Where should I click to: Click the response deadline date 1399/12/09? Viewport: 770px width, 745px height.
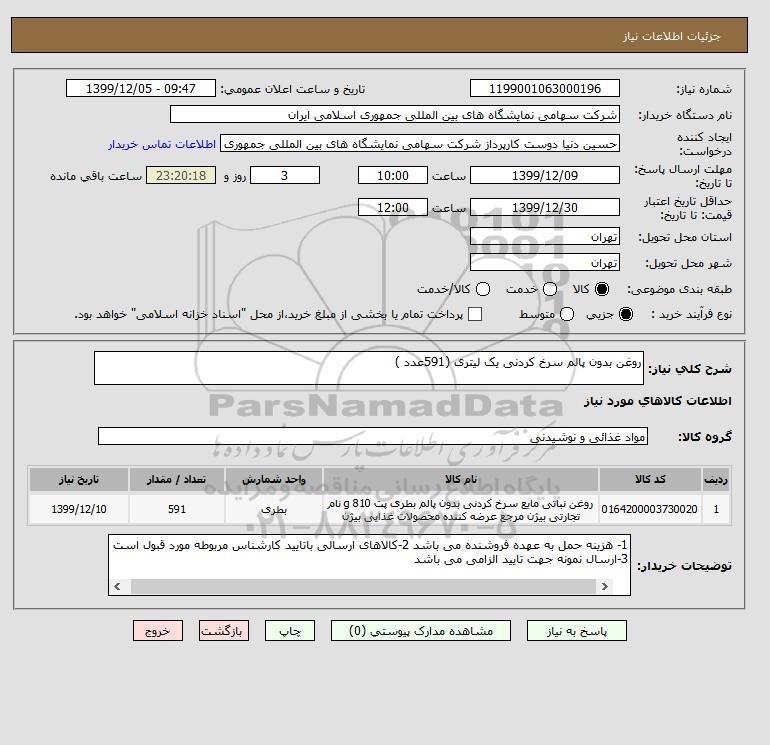(x=545, y=175)
